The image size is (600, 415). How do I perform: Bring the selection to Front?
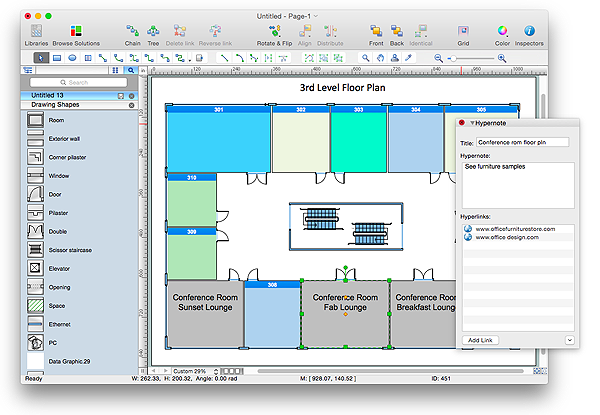click(374, 31)
